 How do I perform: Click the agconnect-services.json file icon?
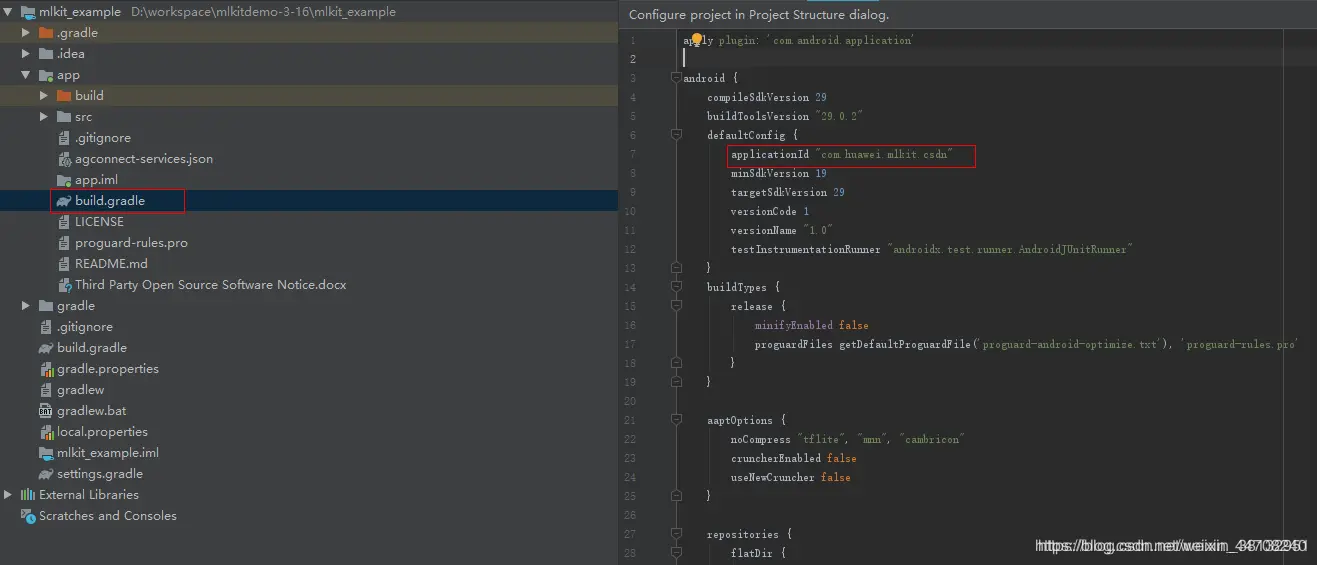click(x=64, y=159)
